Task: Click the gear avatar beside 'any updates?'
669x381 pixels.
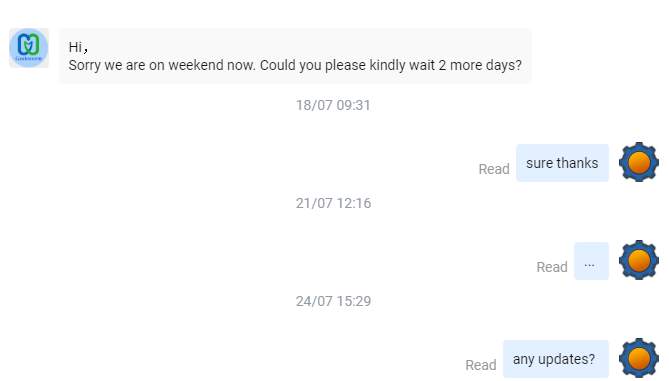Action: point(639,358)
